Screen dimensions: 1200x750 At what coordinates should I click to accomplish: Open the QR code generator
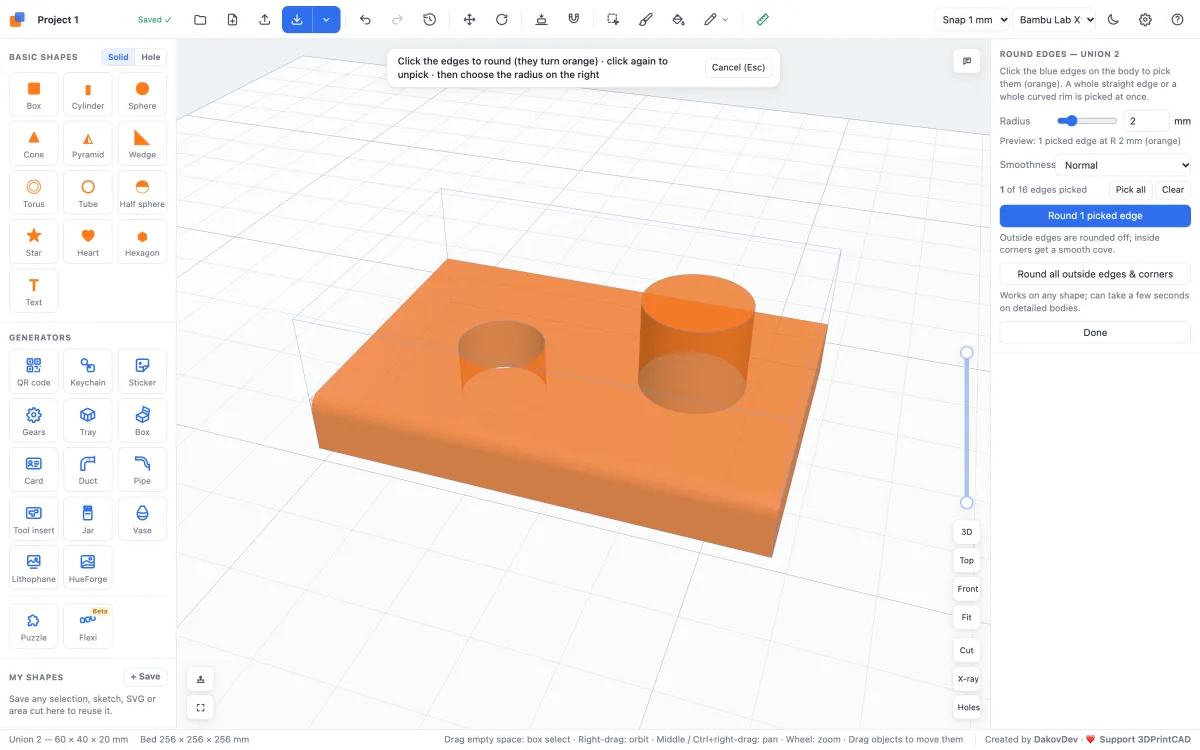[x=34, y=371]
